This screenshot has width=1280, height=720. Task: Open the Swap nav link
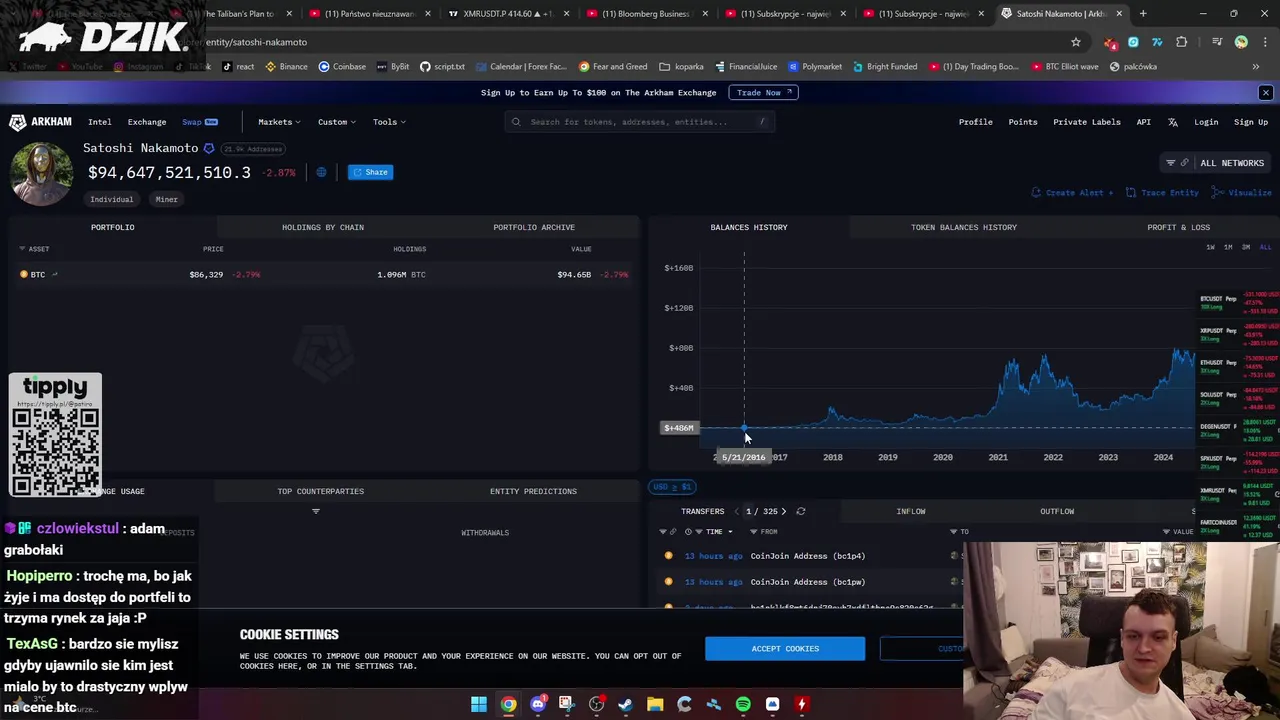pos(199,122)
